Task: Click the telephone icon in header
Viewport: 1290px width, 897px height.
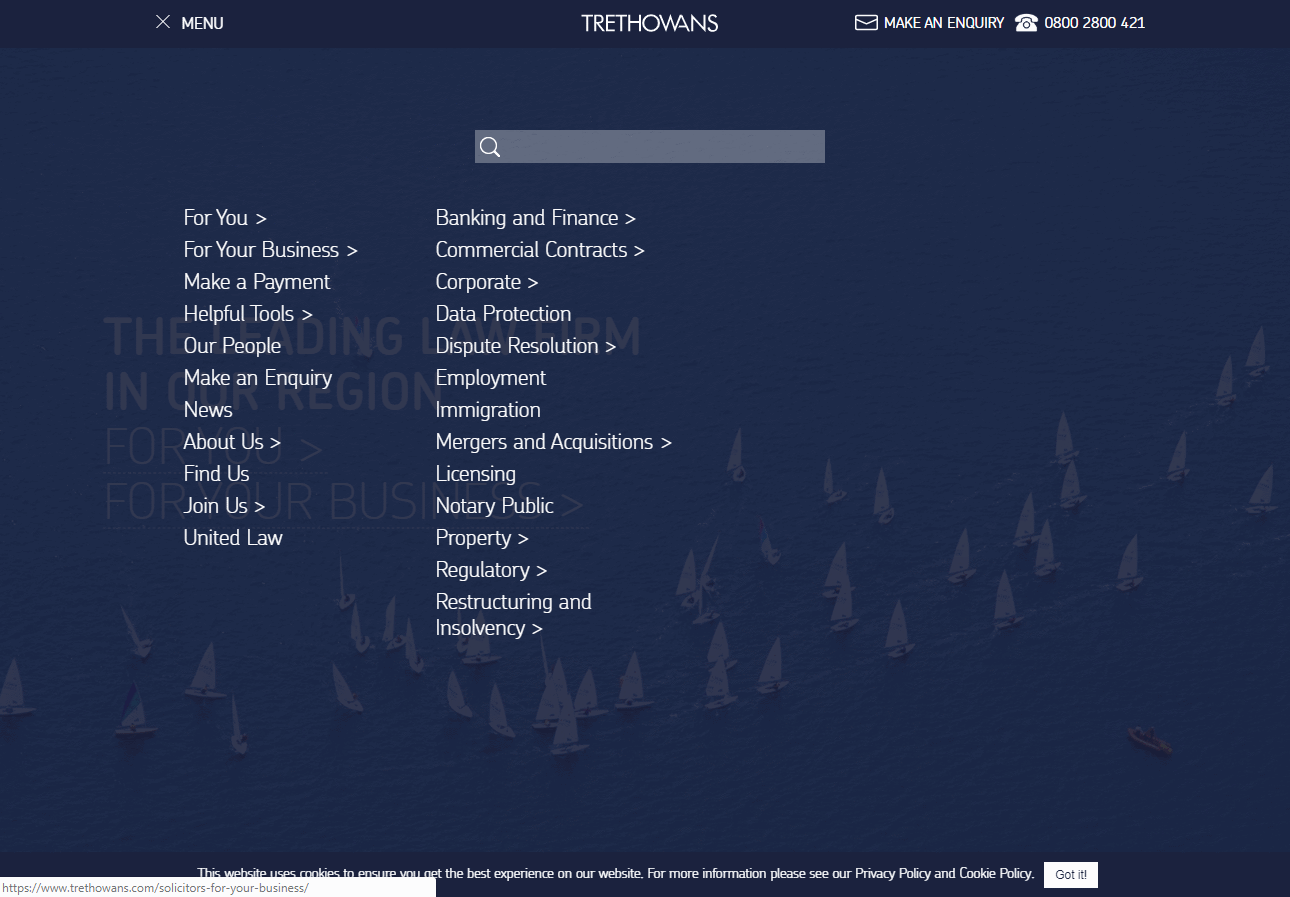Action: point(1026,22)
